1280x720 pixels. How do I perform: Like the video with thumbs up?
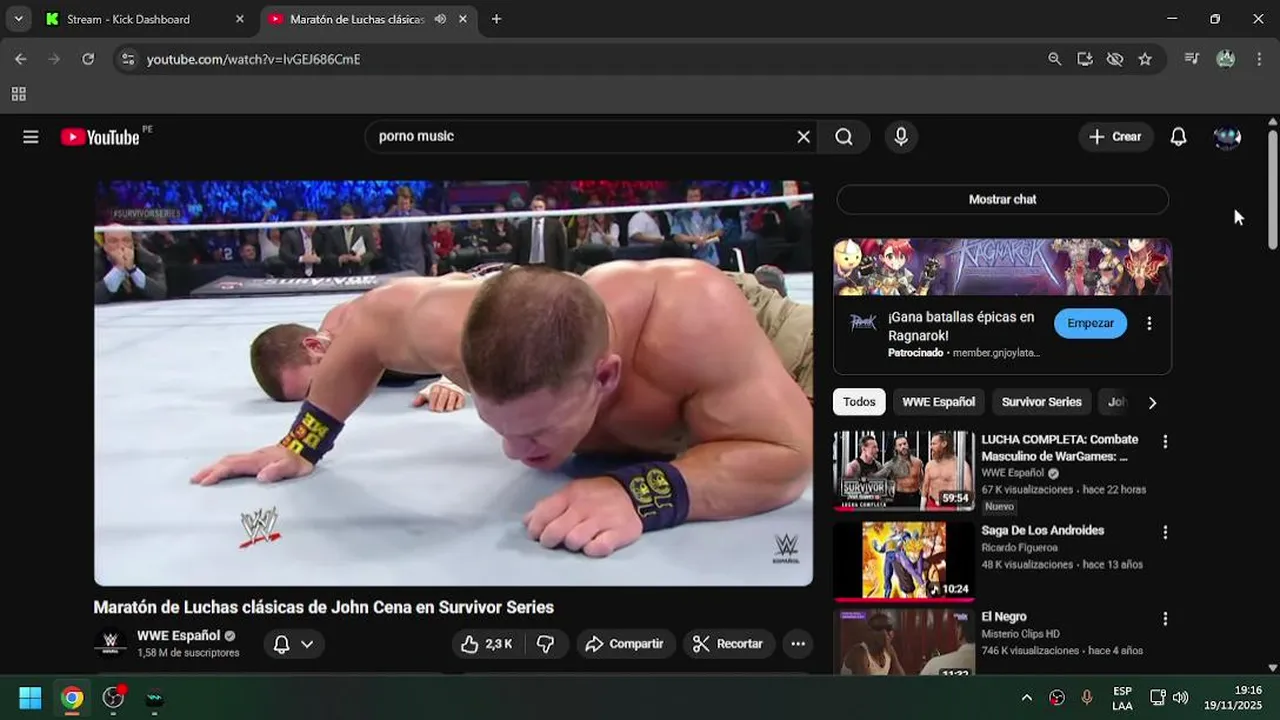485,644
